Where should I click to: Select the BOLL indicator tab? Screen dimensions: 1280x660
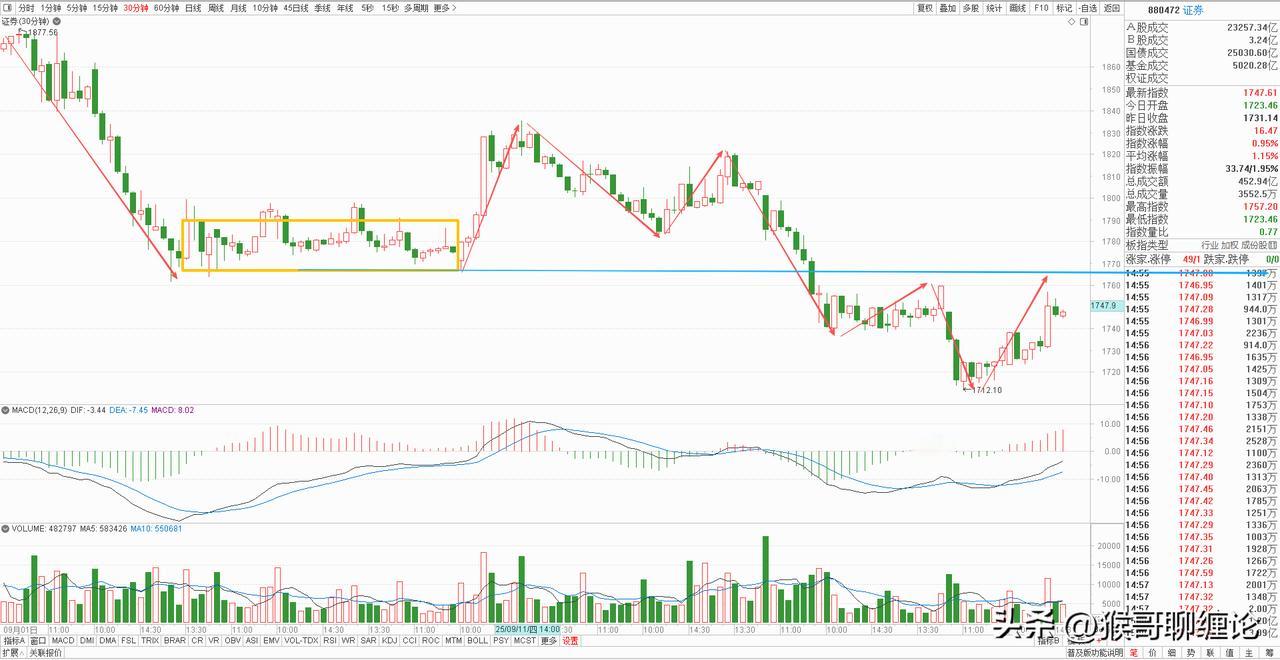click(x=477, y=640)
